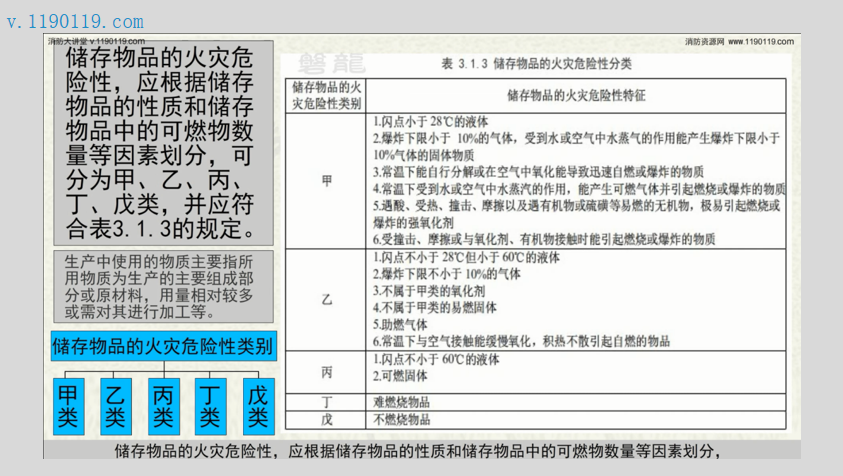Viewport: 843px width, 476px height.
Task: Click the line 6.常温下与空气接触能缓慢氧化
Action: click(521, 341)
